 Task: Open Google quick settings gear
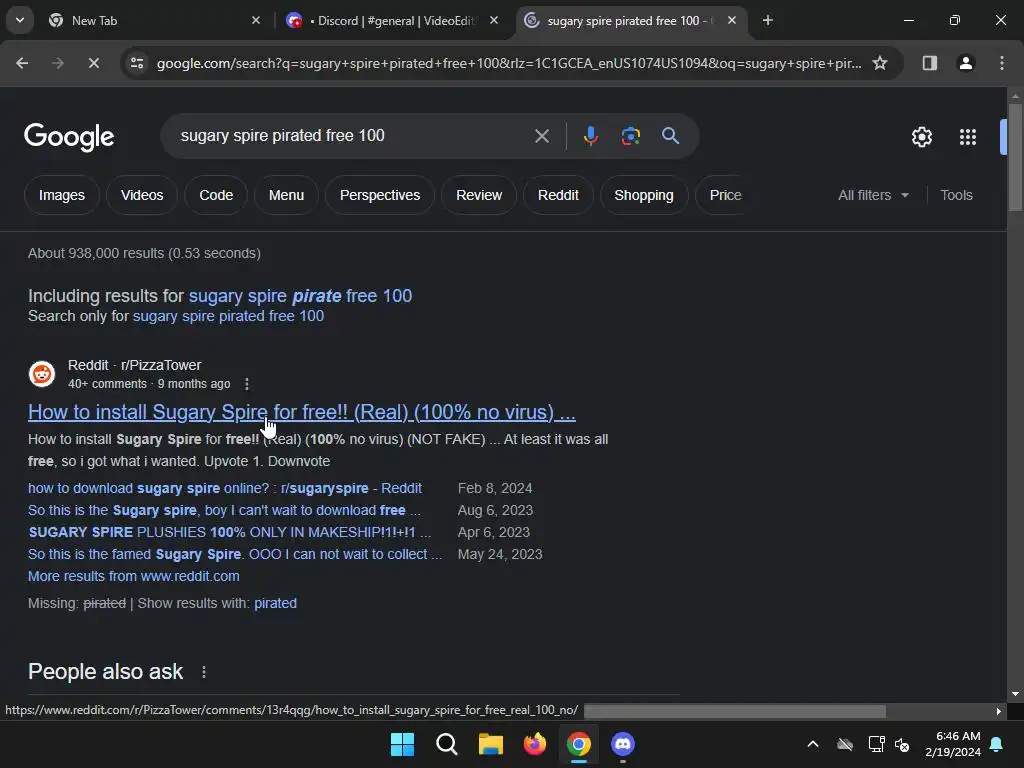click(921, 137)
